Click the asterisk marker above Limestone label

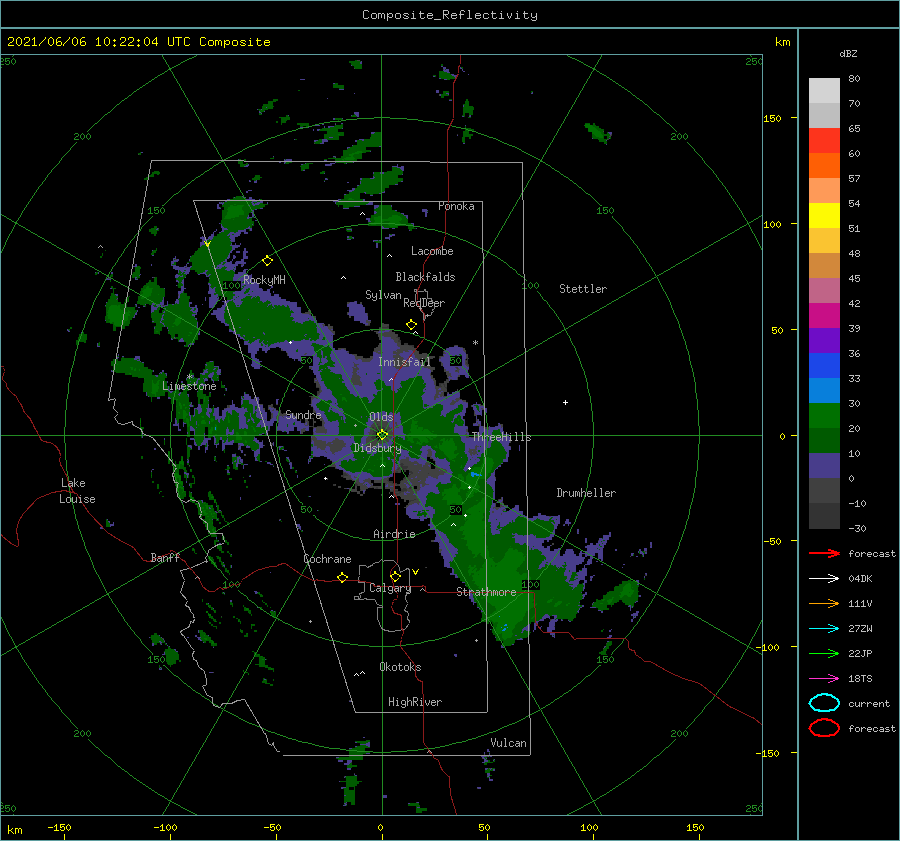pos(190,377)
